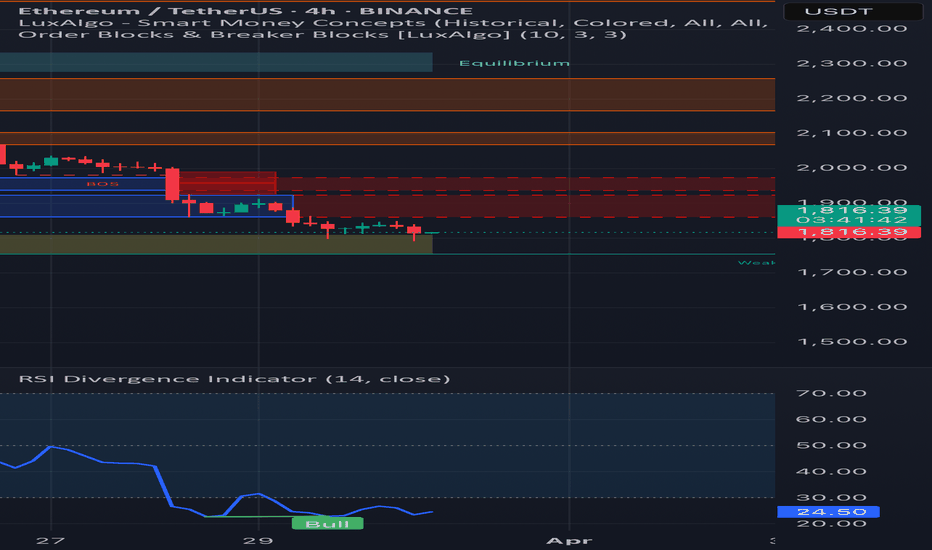This screenshot has width=932, height=550.
Task: Click the red 1,816.39 price label
Action: (x=849, y=232)
